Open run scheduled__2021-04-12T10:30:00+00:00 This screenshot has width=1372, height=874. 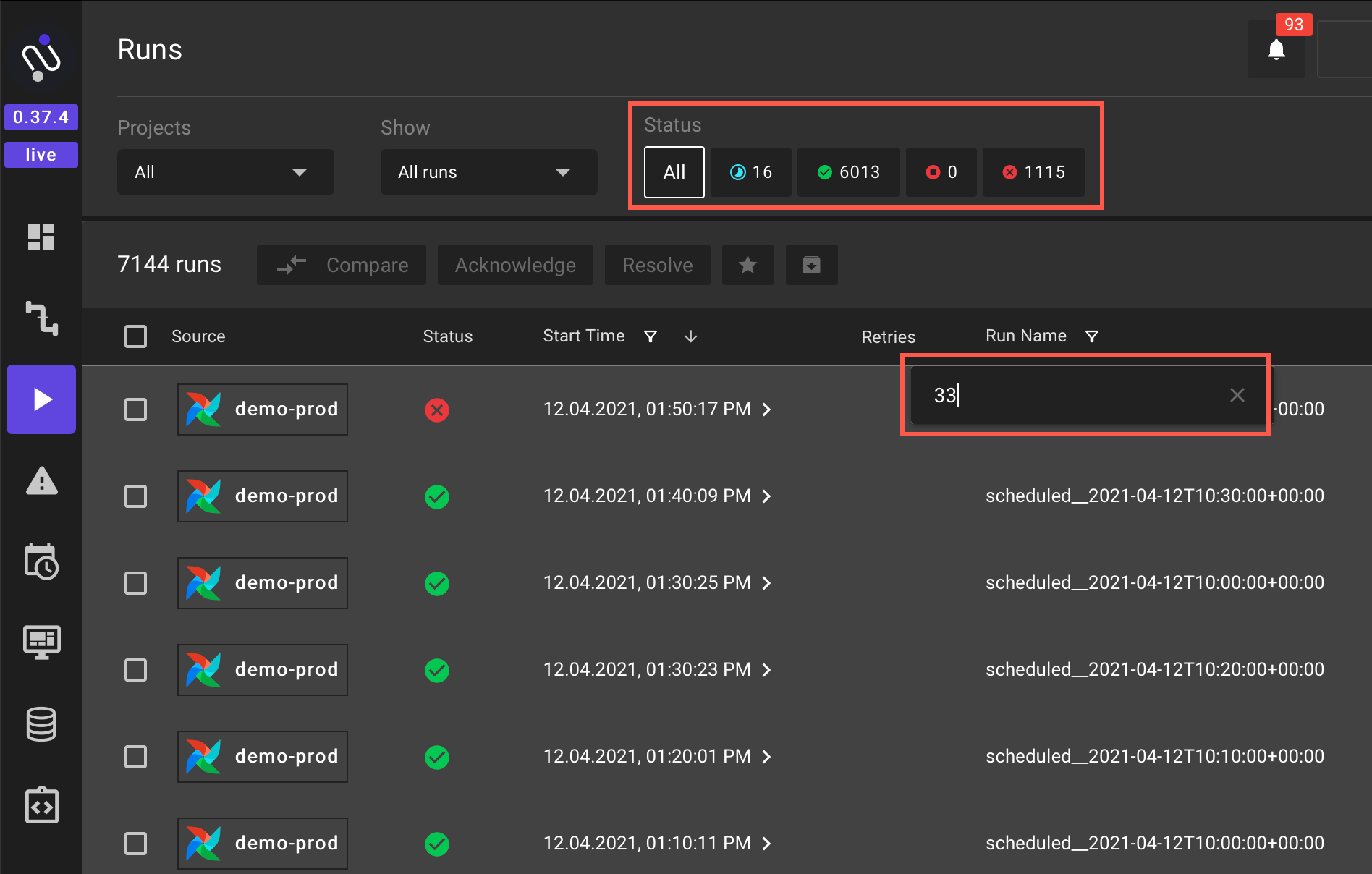click(x=1155, y=496)
